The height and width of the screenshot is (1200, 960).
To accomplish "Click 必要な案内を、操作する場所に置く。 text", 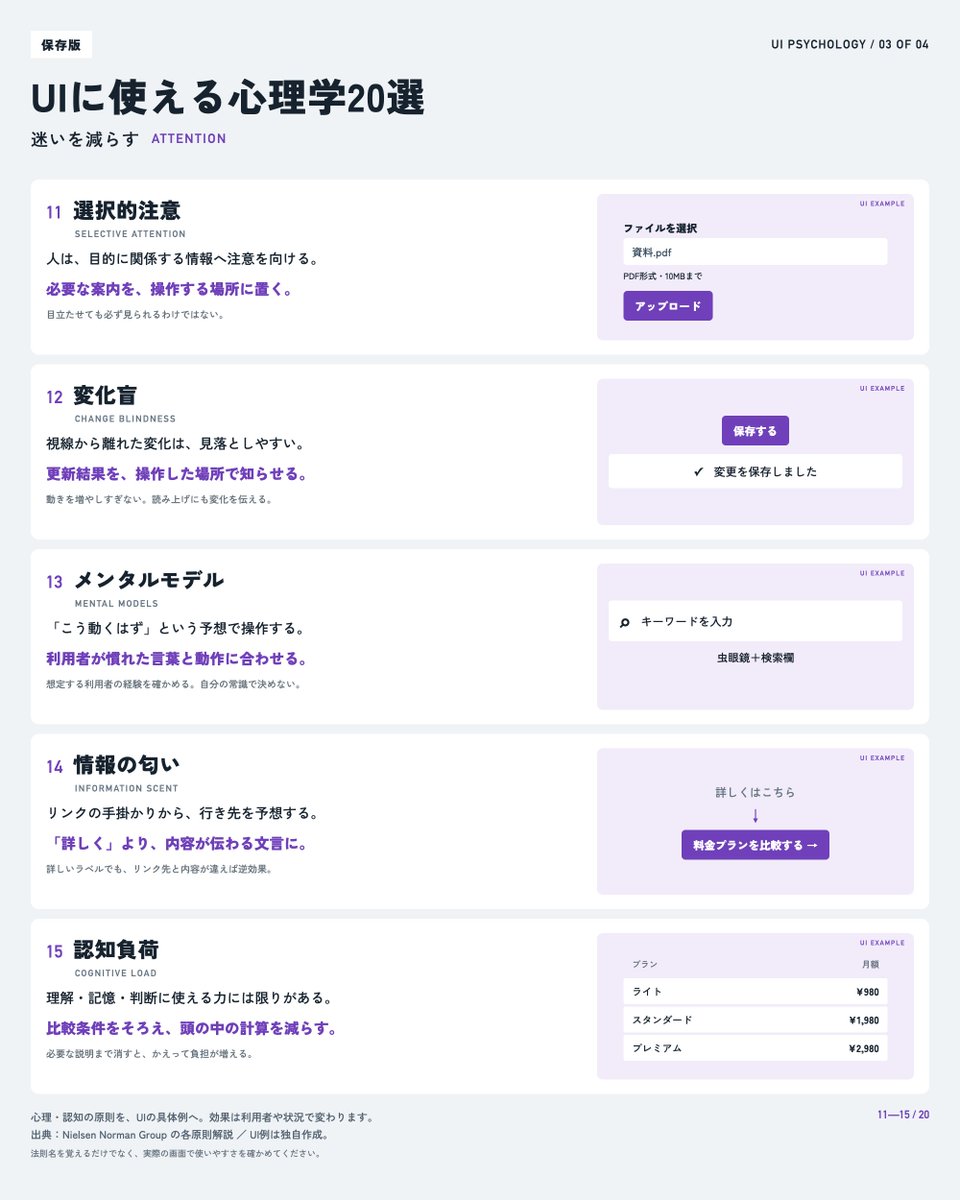I will tap(170, 290).
